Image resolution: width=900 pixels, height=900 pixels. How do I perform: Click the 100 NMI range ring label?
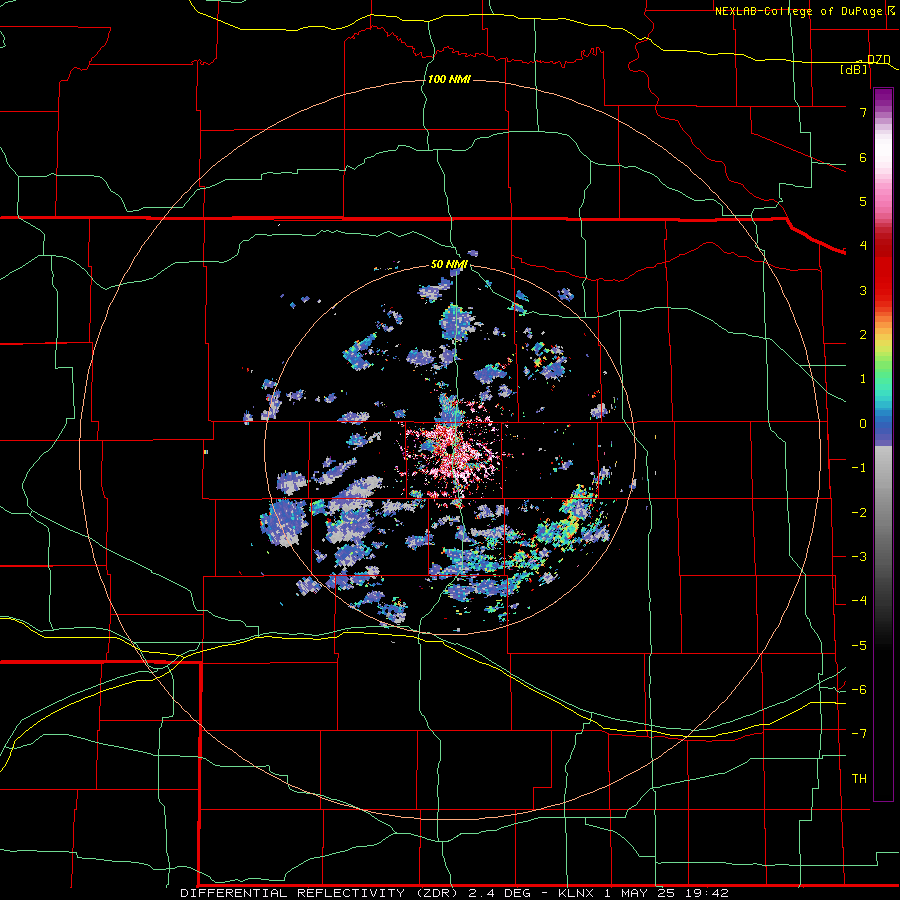click(x=449, y=79)
